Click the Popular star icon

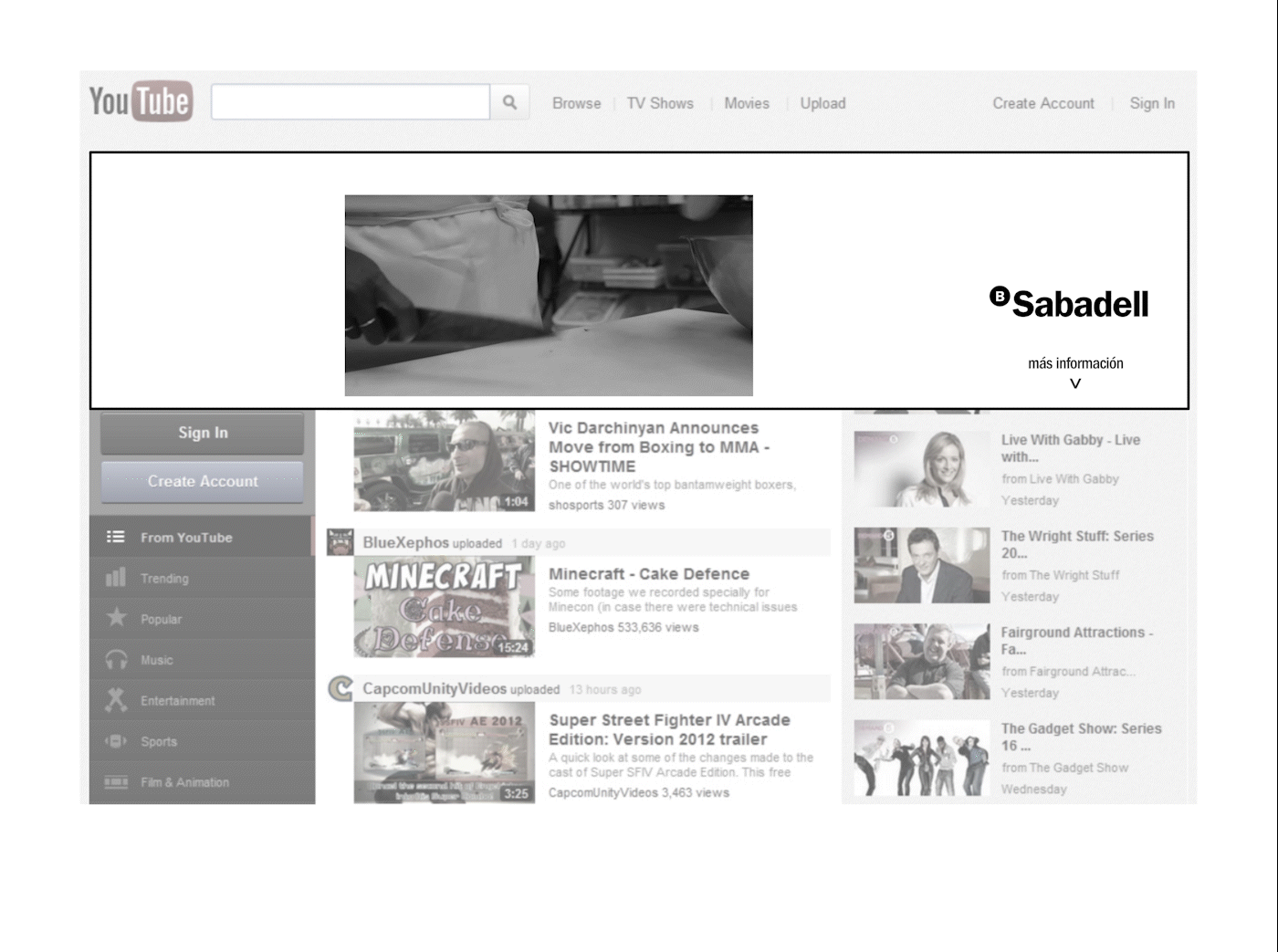(x=116, y=617)
